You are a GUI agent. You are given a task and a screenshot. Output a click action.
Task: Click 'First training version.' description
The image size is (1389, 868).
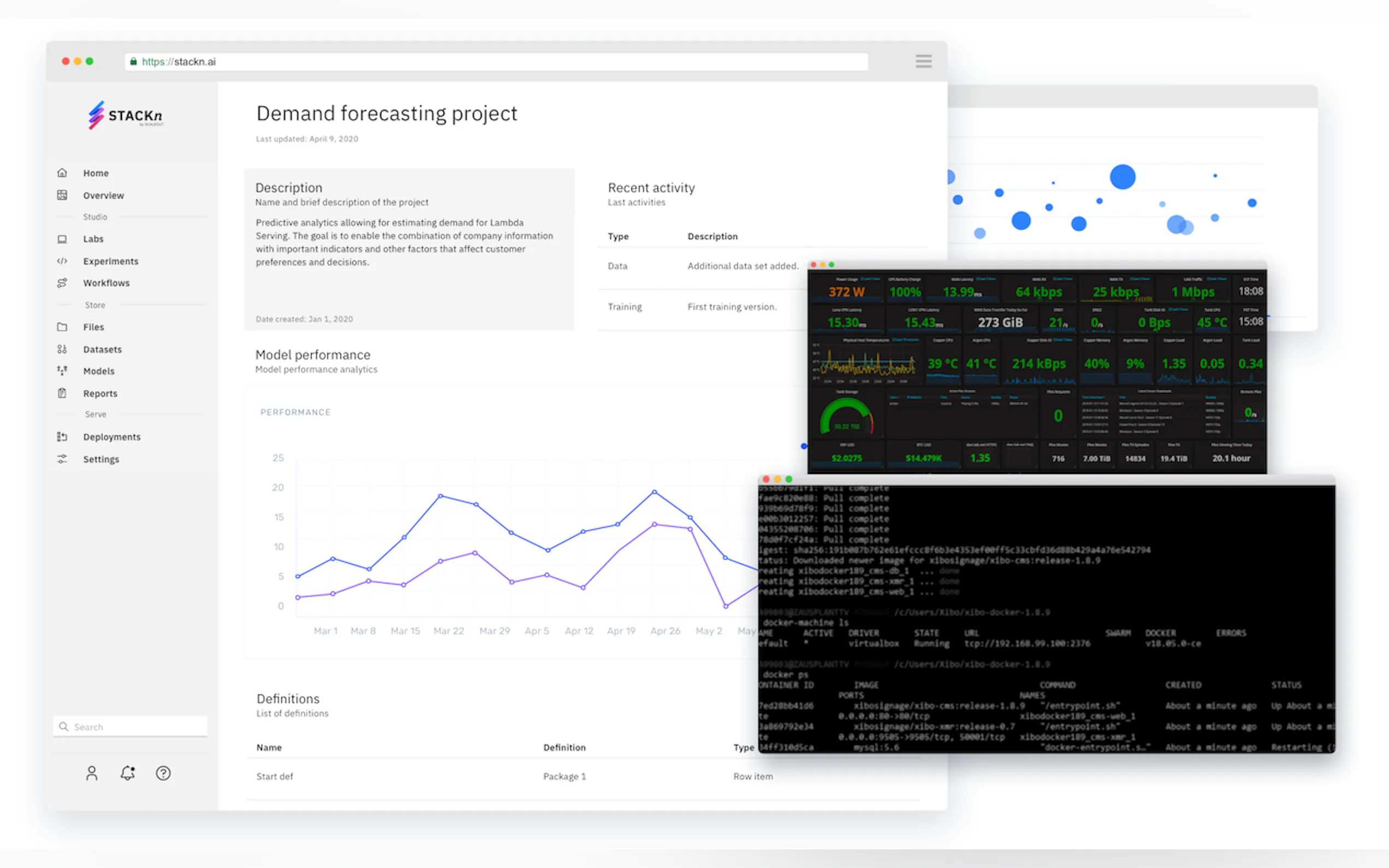point(732,307)
